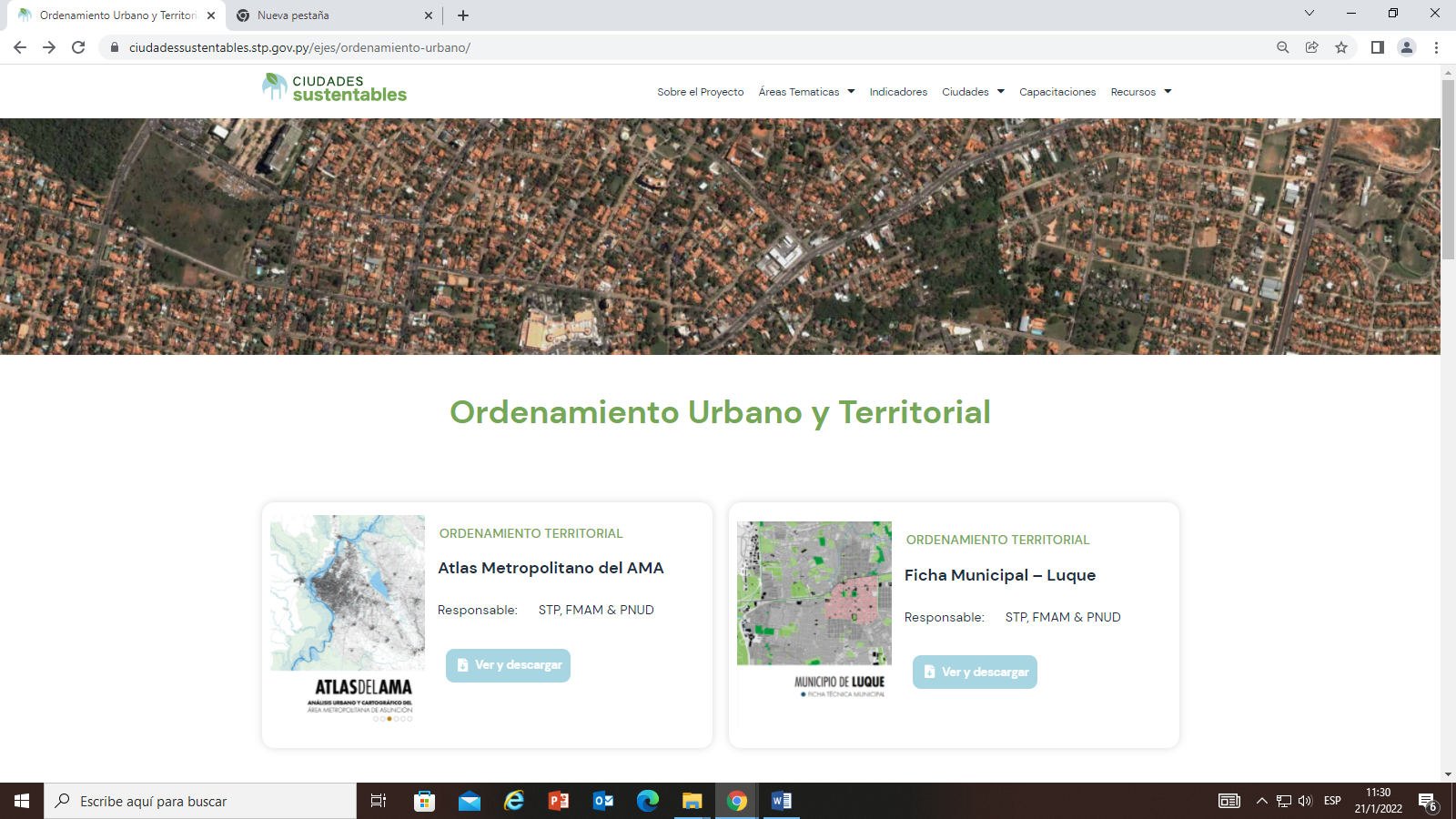Viewport: 1456px width, 819px height.
Task: Type in the Windows taskbar search box
Action: point(209,801)
